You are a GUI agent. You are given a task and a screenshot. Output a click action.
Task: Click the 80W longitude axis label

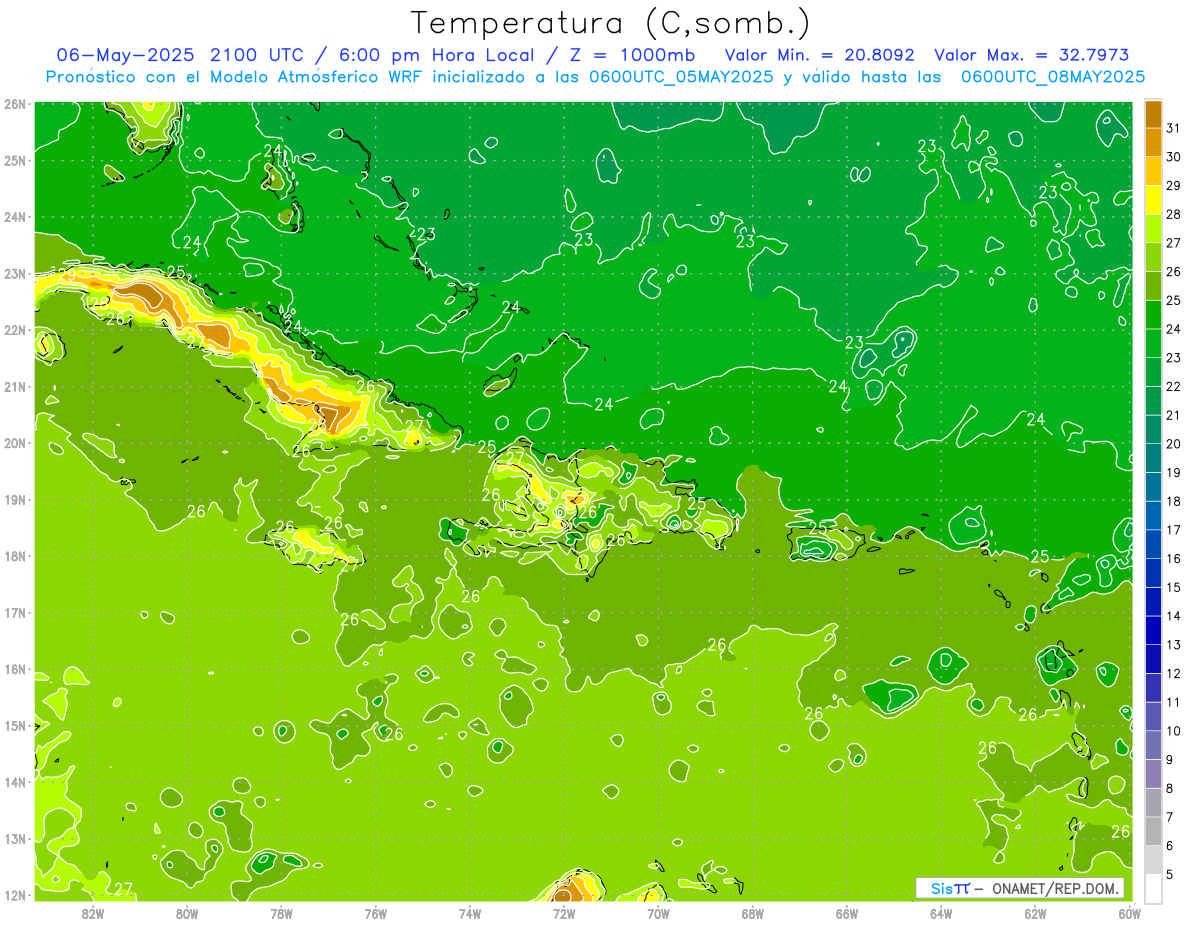pyautogui.click(x=187, y=913)
